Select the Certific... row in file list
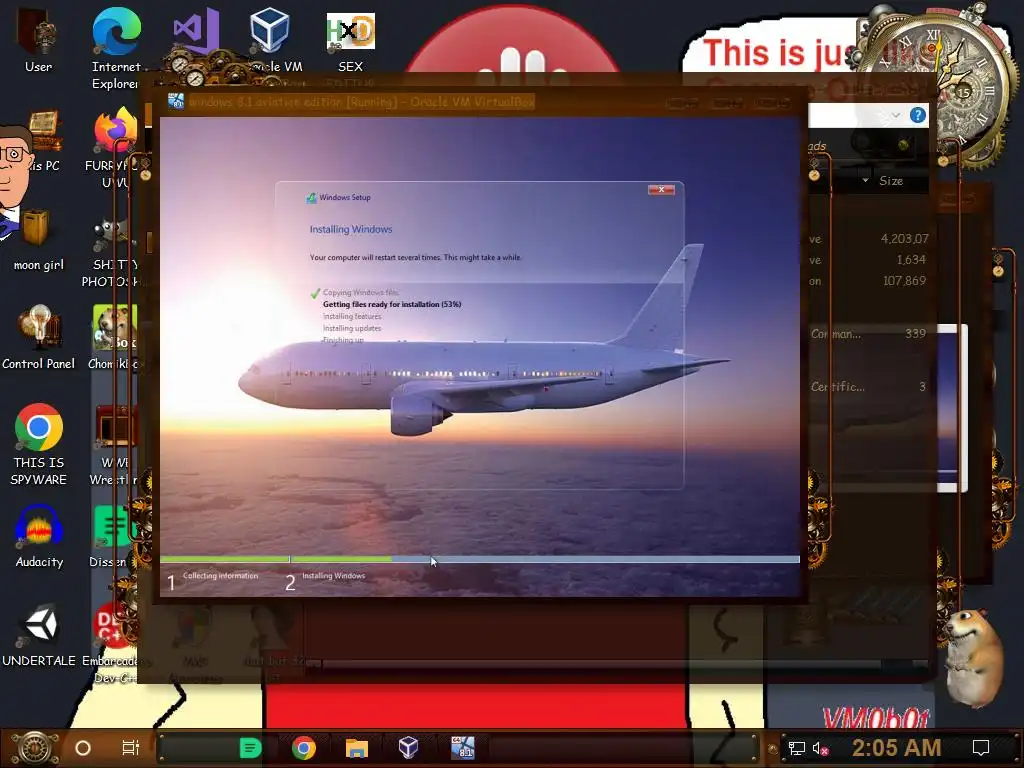The width and height of the screenshot is (1024, 768). pos(869,387)
